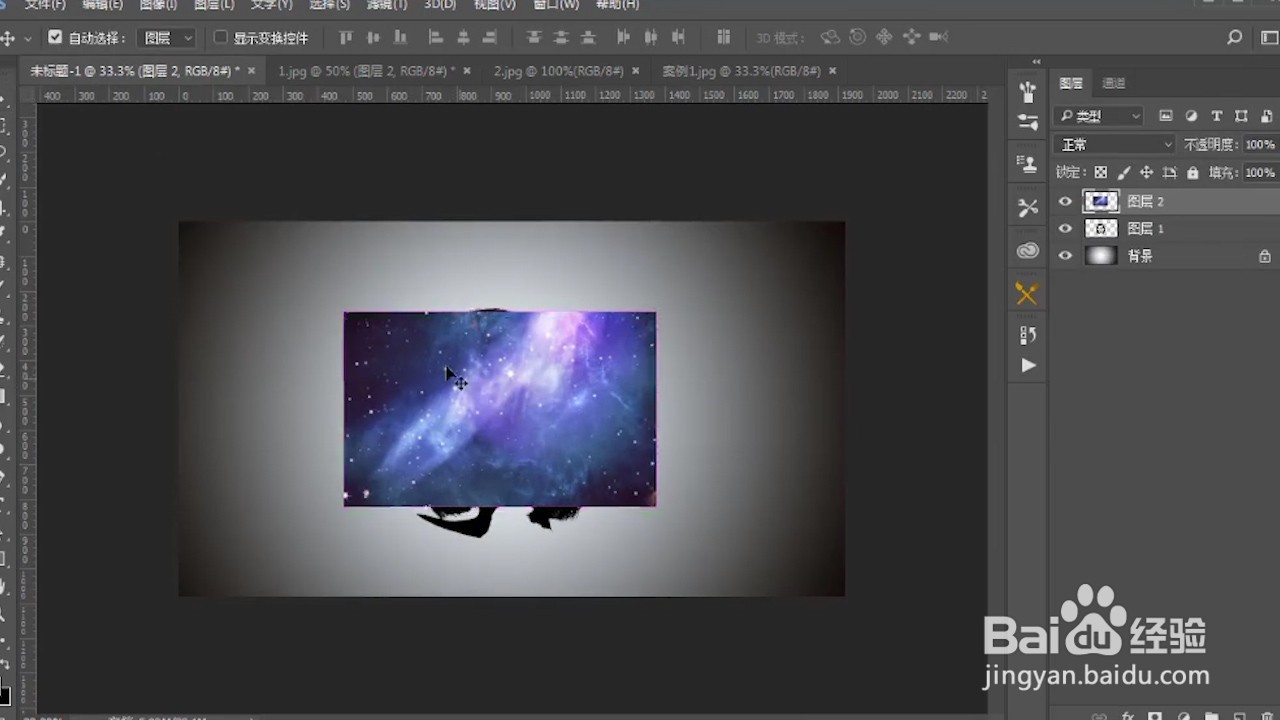This screenshot has width=1280, height=720.
Task: Hide the 背景 background layer
Action: click(x=1065, y=255)
